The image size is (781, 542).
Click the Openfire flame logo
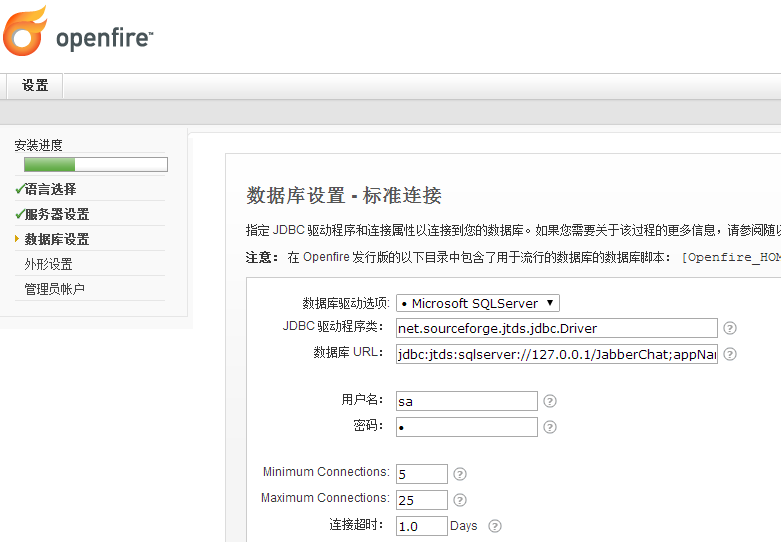(x=24, y=31)
